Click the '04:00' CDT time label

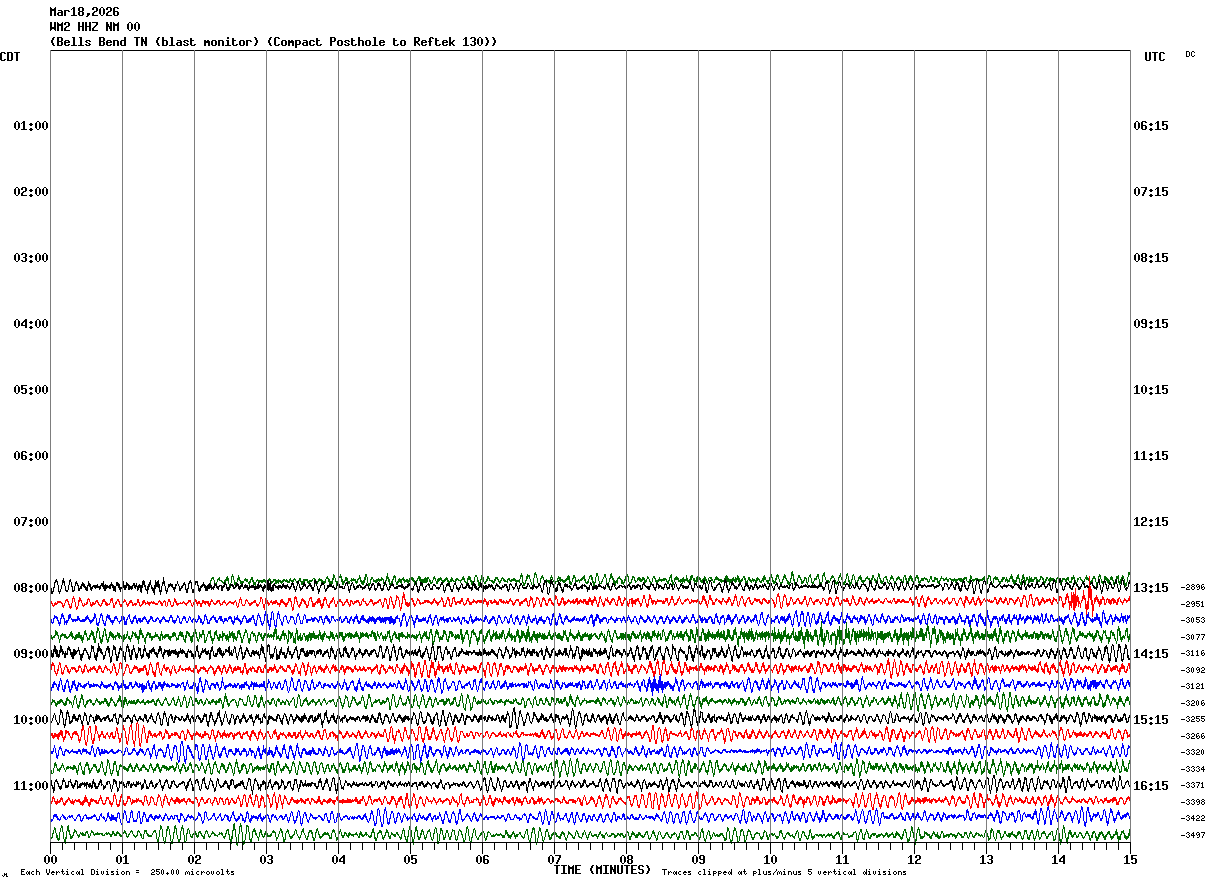[31, 324]
